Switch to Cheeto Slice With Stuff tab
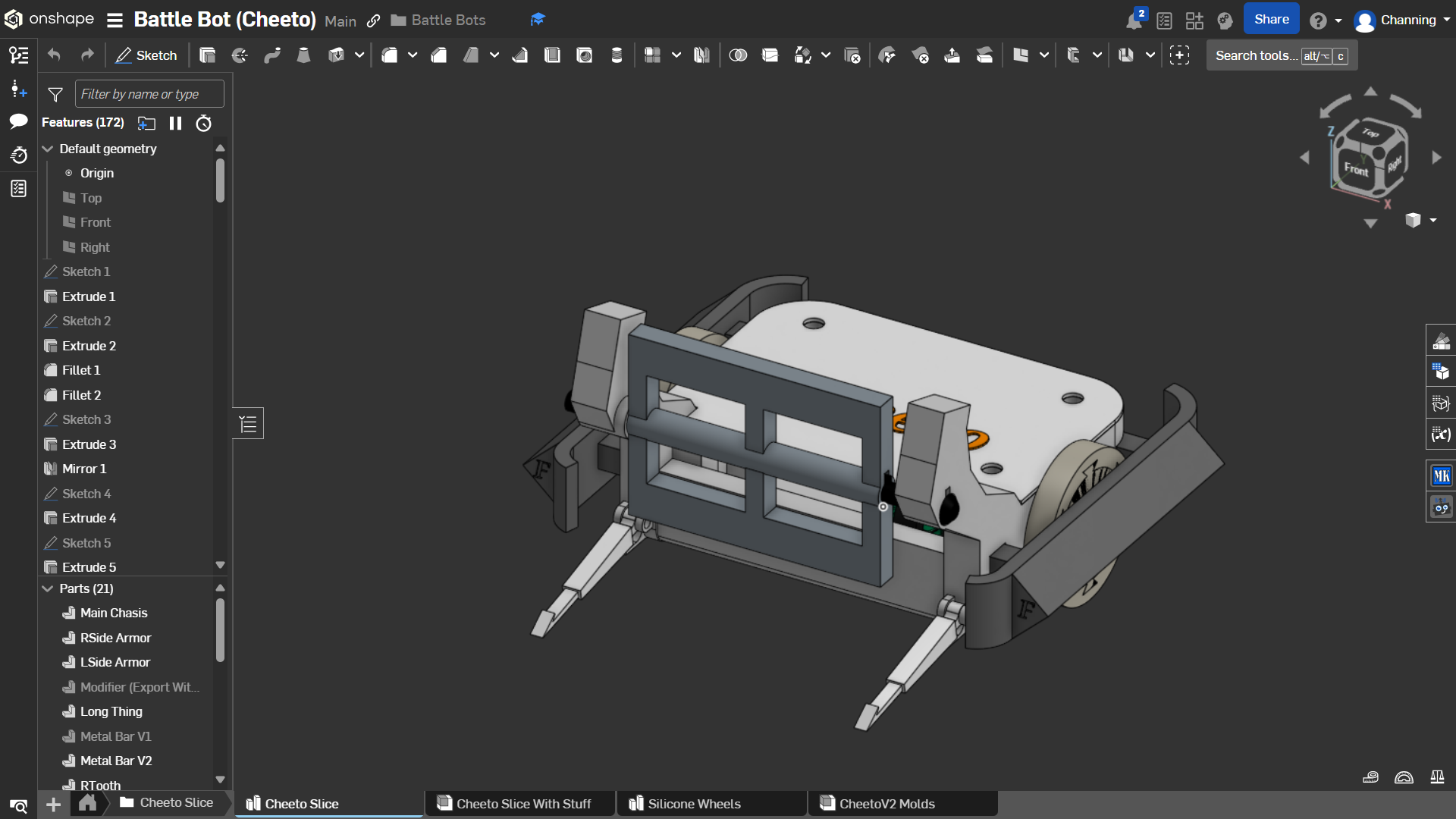Image resolution: width=1456 pixels, height=819 pixels. pos(520,804)
